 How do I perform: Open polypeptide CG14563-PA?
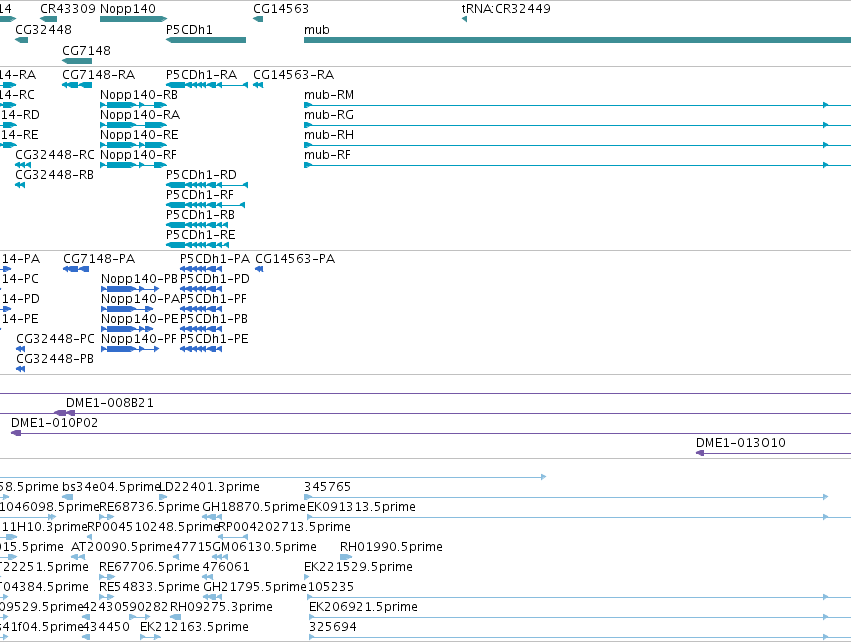click(x=295, y=259)
